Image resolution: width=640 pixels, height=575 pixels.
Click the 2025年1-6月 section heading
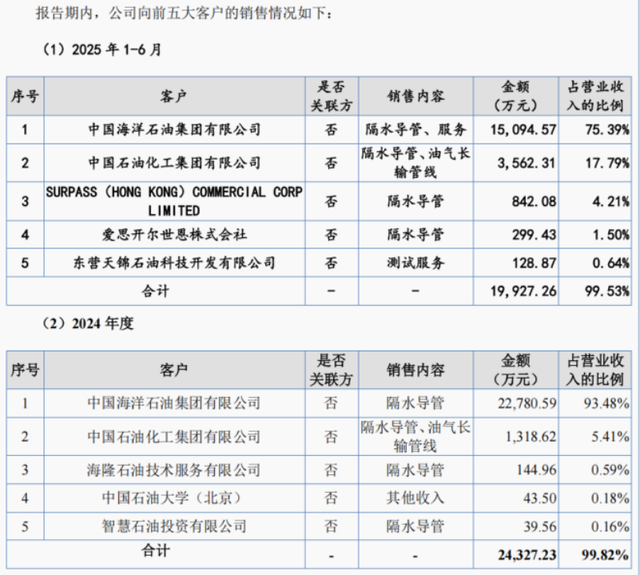(101, 48)
